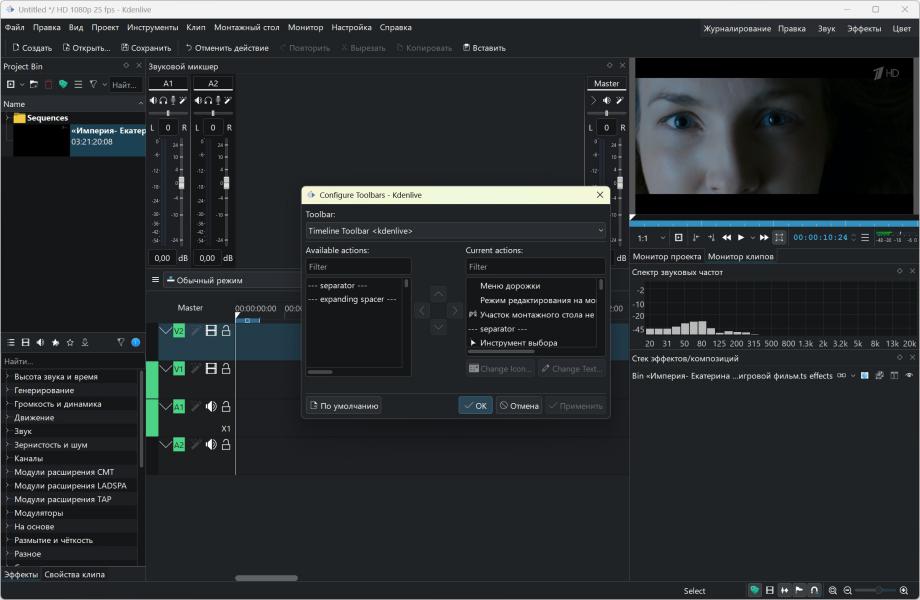This screenshot has width=920, height=600.
Task: Solo the A2 channel with the headphones icon
Action: [207, 100]
